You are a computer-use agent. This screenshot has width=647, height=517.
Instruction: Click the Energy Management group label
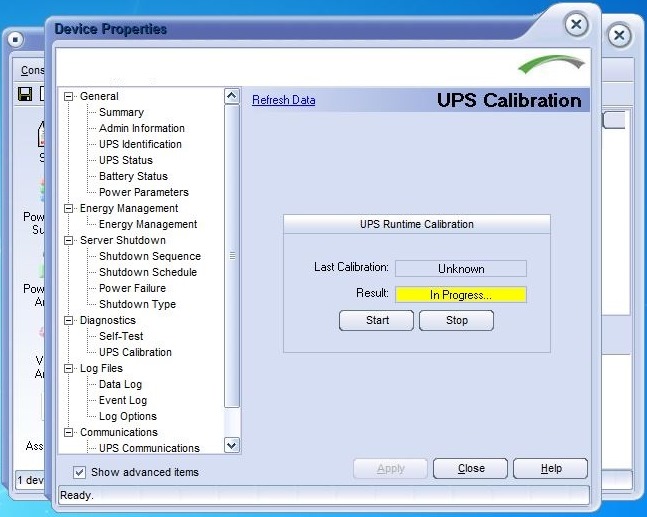tap(129, 208)
